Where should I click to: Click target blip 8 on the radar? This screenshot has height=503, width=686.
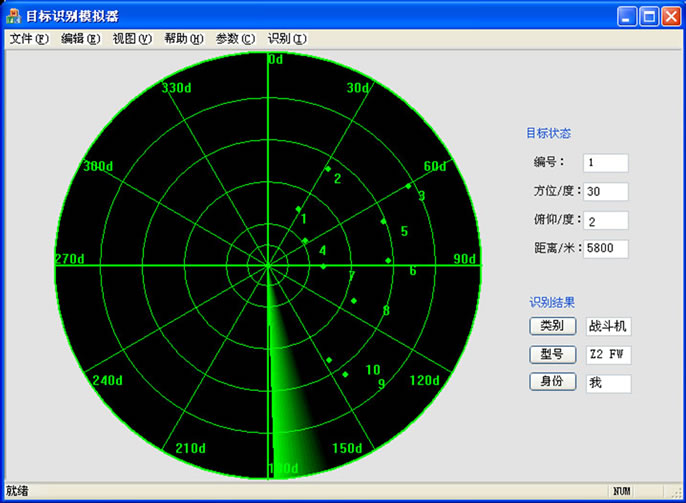click(354, 300)
